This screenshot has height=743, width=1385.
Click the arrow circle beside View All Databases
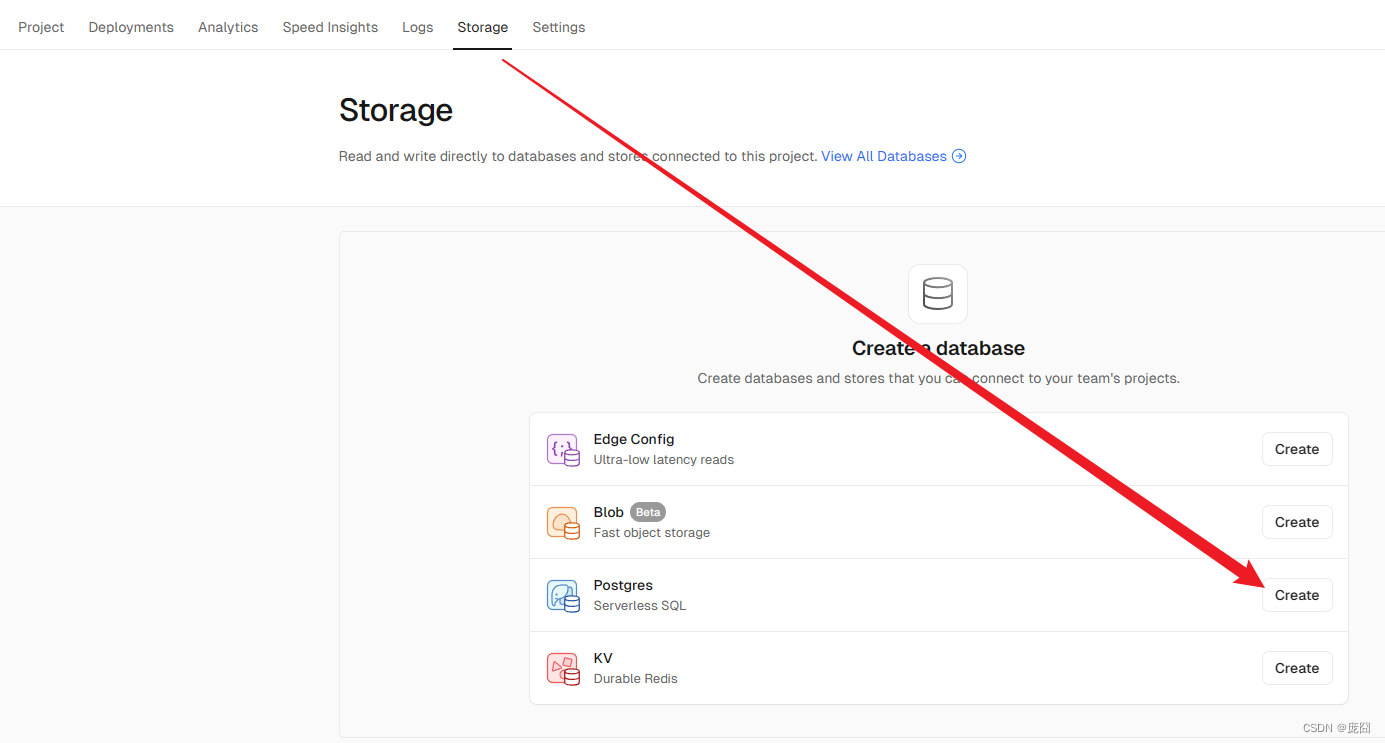959,156
